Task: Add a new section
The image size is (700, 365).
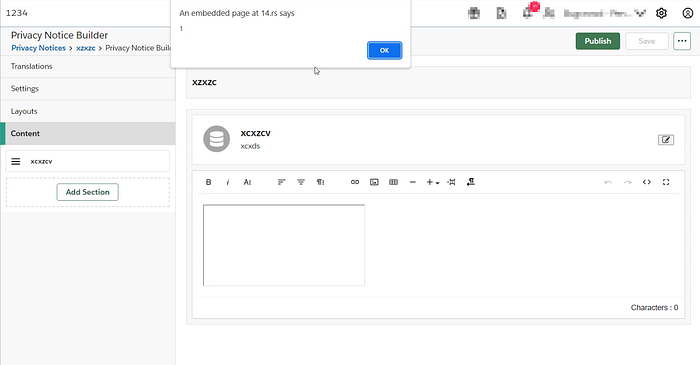Action: tap(88, 192)
